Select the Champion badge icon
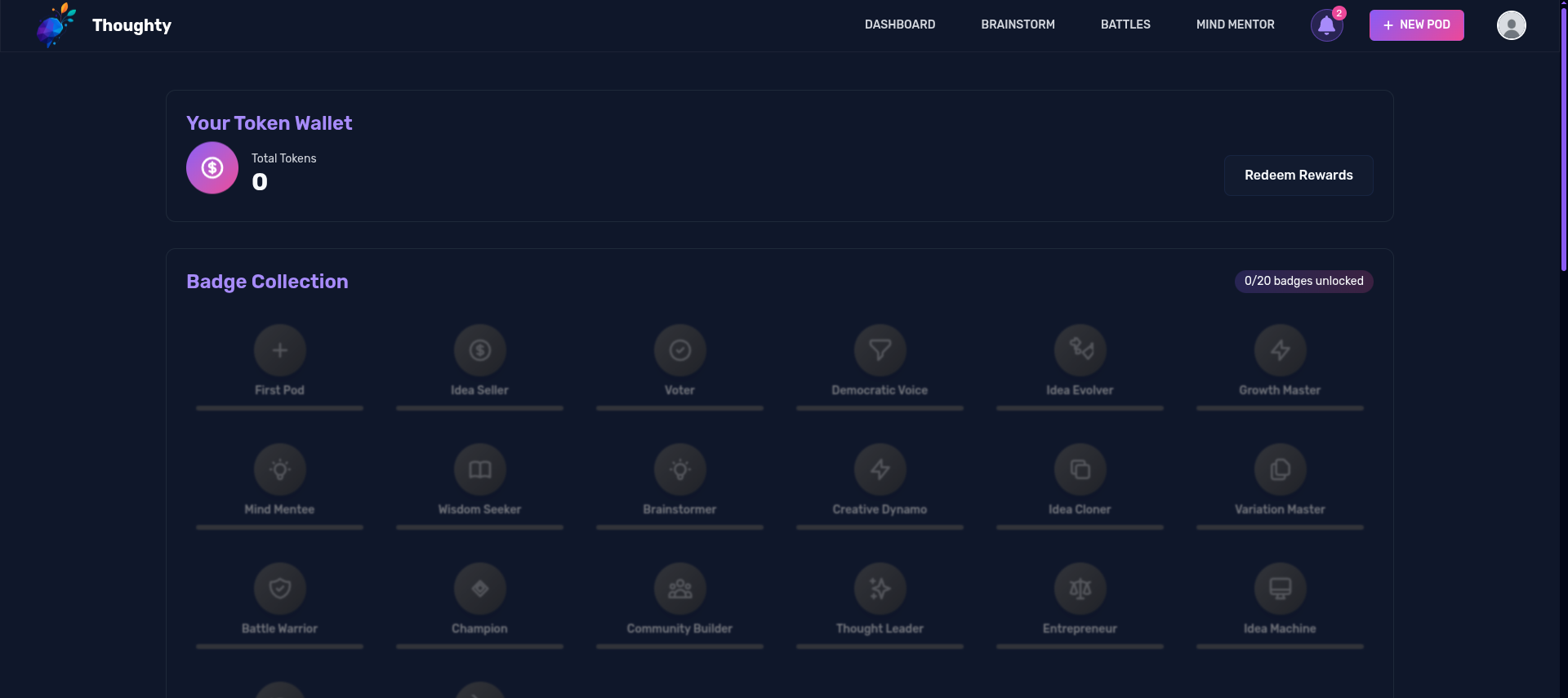The width and height of the screenshot is (1568, 698). tap(480, 589)
